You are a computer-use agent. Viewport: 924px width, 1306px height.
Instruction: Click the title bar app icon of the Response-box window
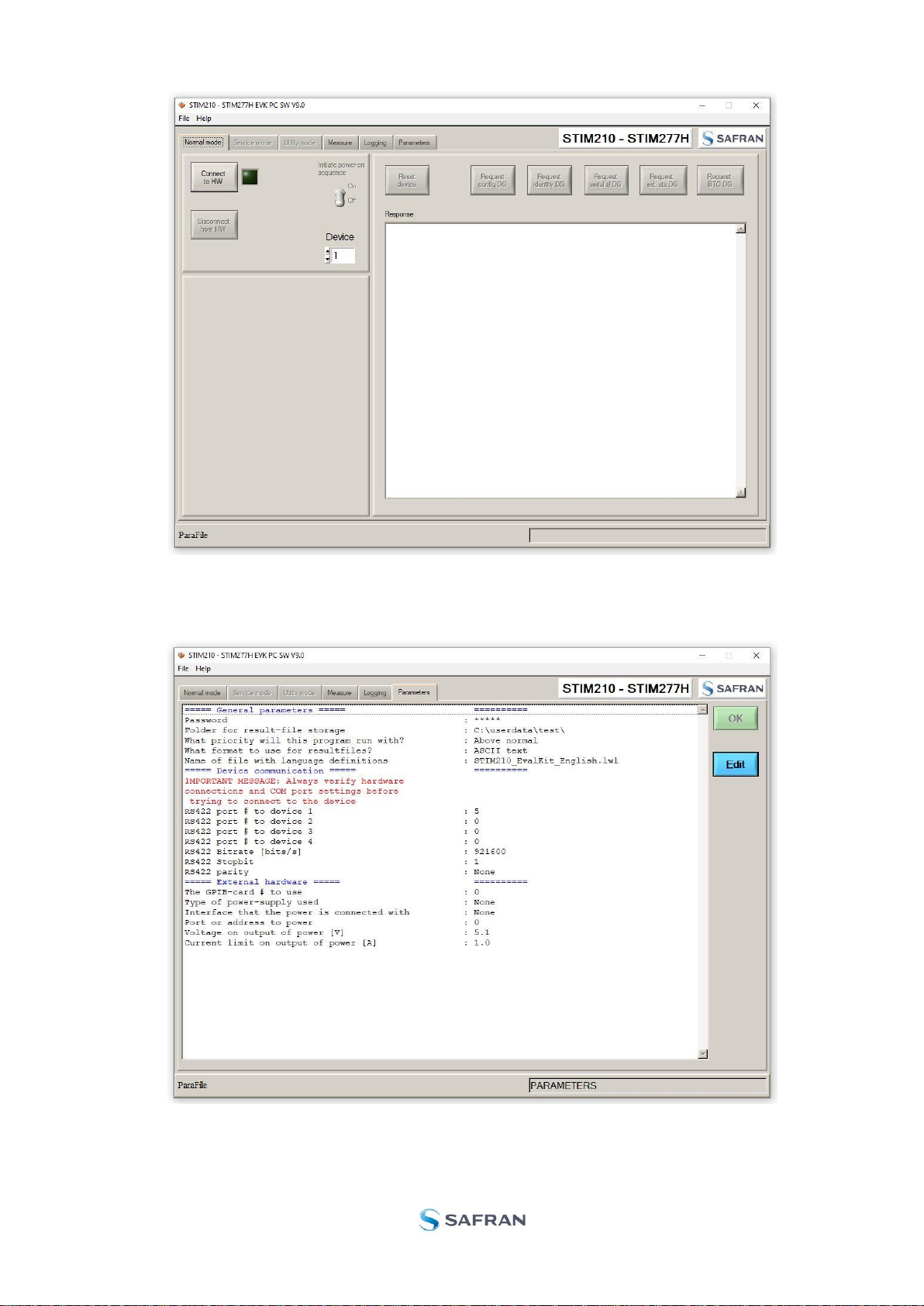182,105
